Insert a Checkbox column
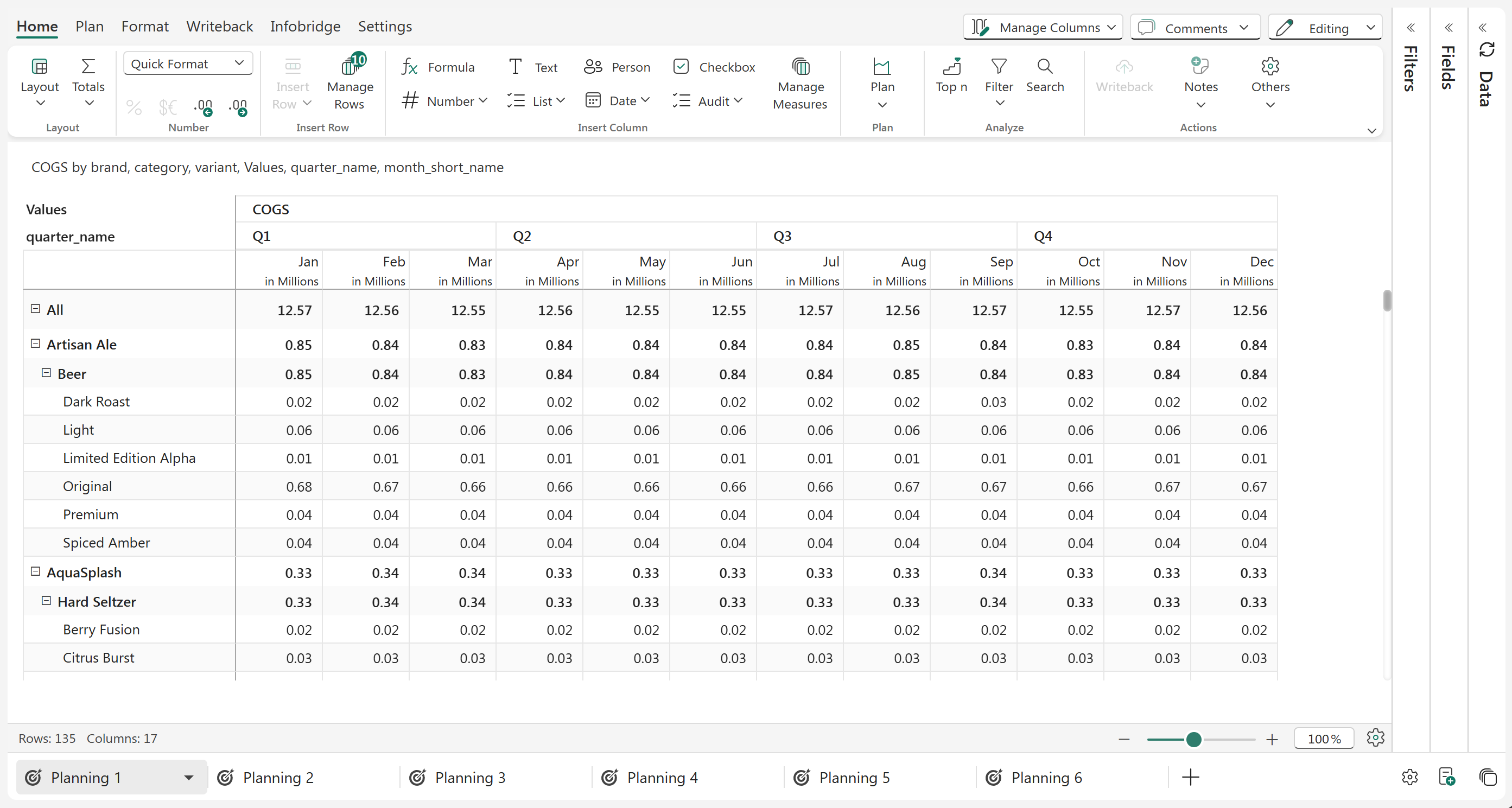This screenshot has width=1512, height=808. point(714,67)
